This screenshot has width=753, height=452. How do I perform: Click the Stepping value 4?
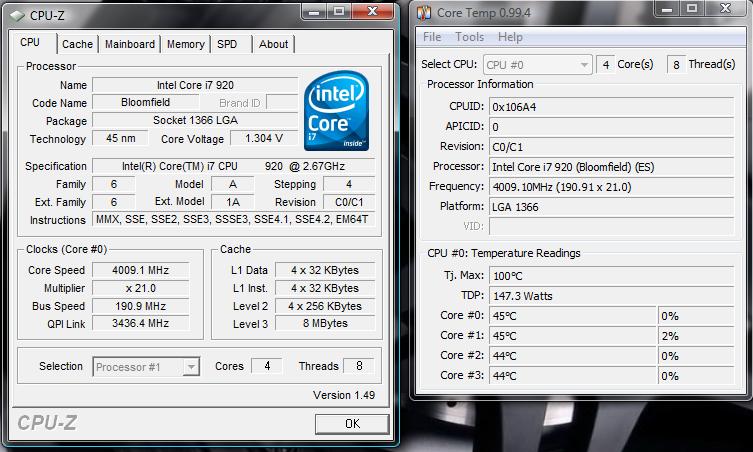coord(349,184)
